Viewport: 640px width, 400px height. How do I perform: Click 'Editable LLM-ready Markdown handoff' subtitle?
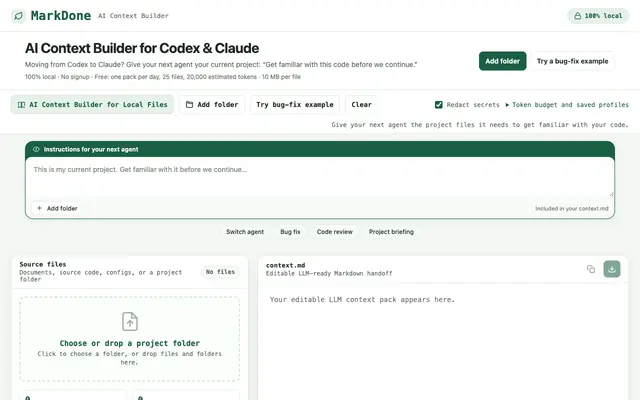pos(329,273)
